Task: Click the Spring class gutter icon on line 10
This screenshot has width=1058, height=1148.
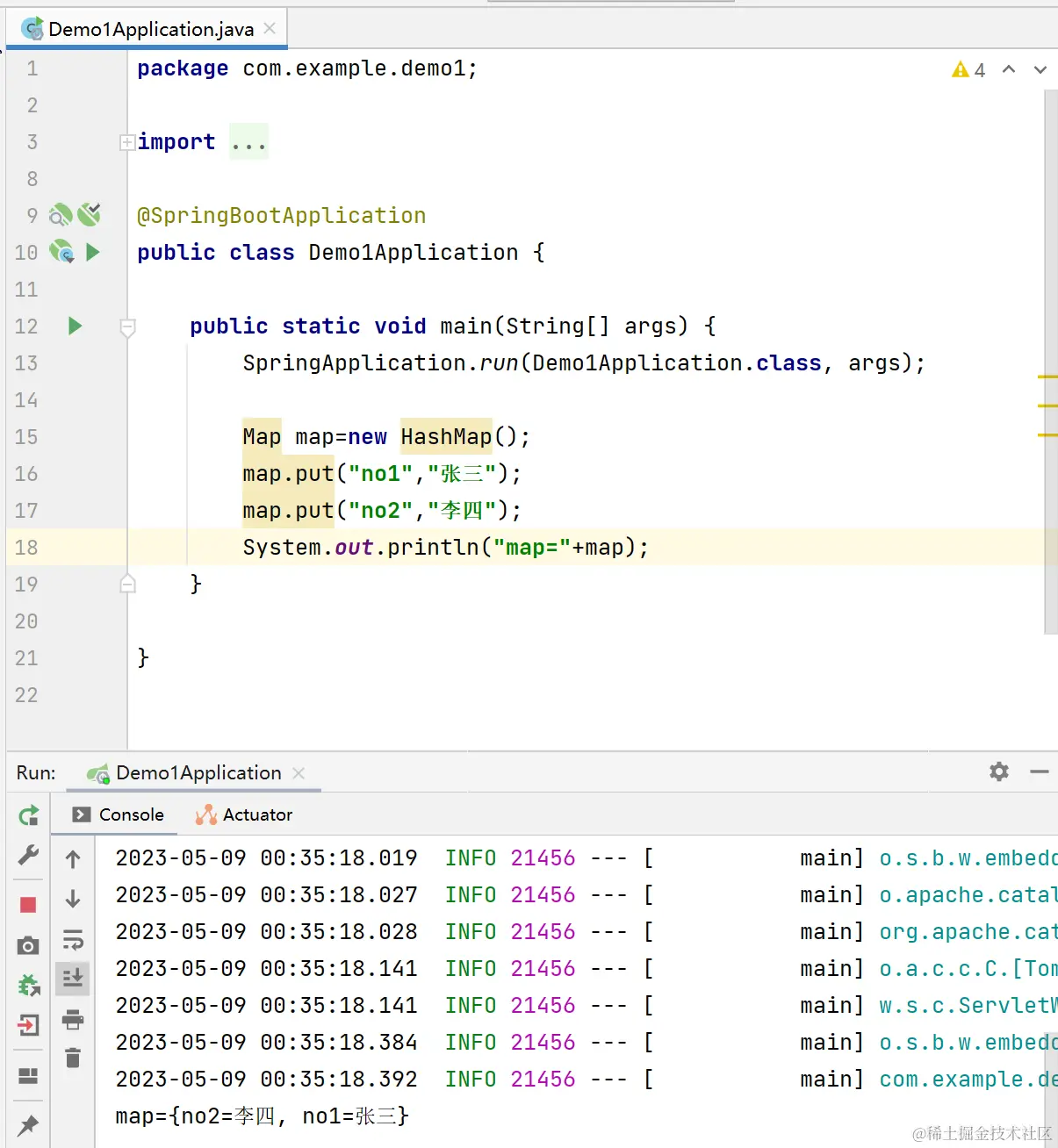Action: click(x=61, y=252)
